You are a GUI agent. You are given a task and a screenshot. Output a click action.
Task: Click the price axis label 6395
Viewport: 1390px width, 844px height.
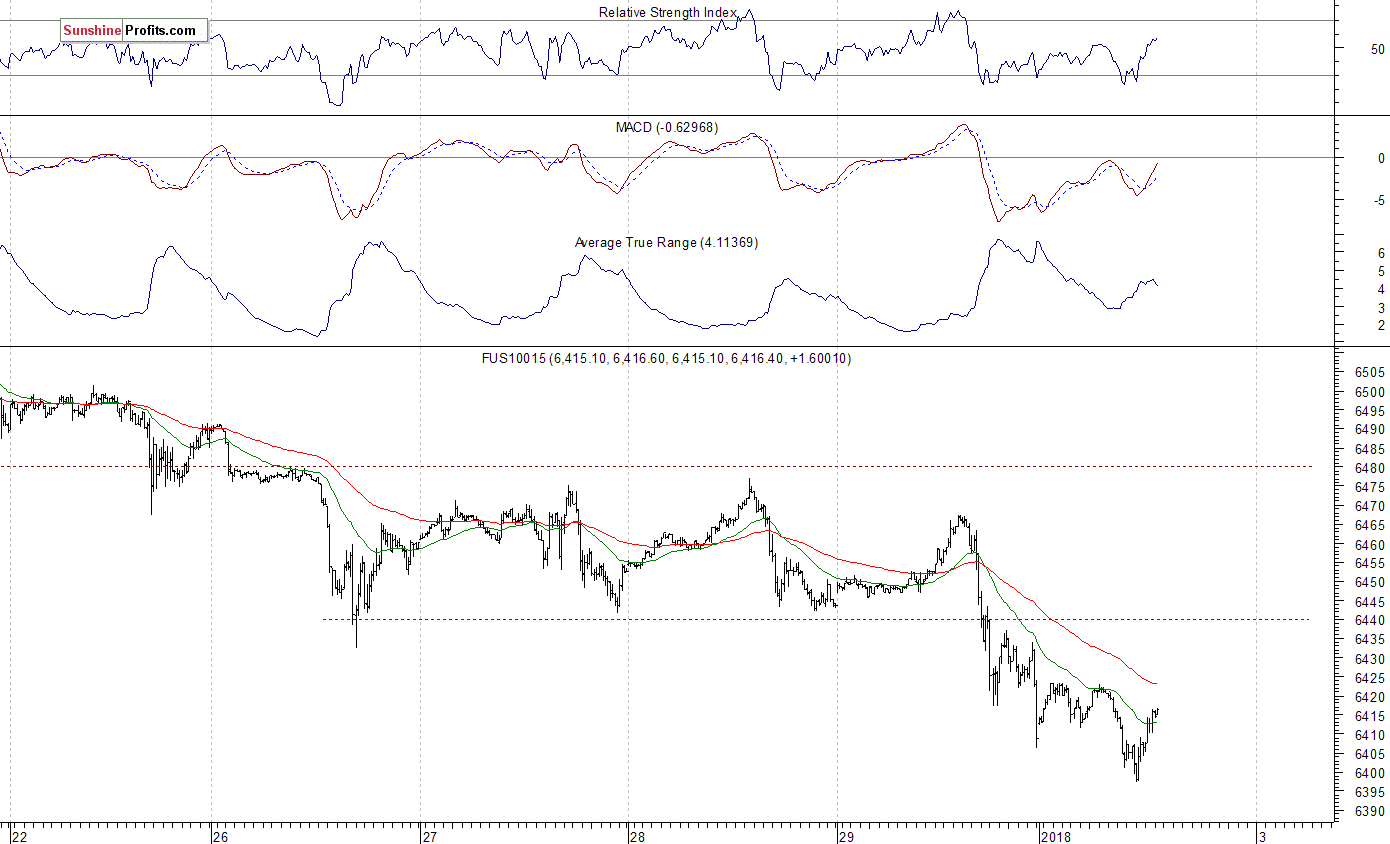[x=1370, y=792]
